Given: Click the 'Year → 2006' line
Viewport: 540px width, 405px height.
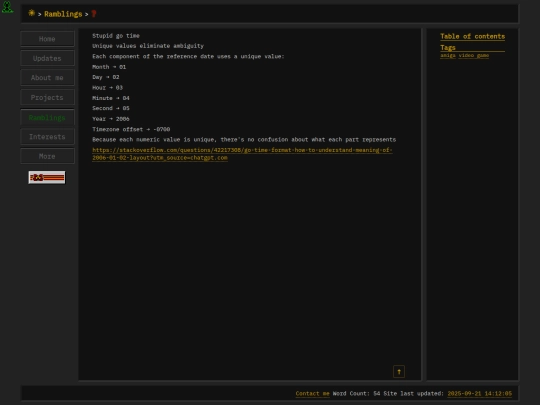Looking at the screenshot, I should pyautogui.click(x=111, y=119).
